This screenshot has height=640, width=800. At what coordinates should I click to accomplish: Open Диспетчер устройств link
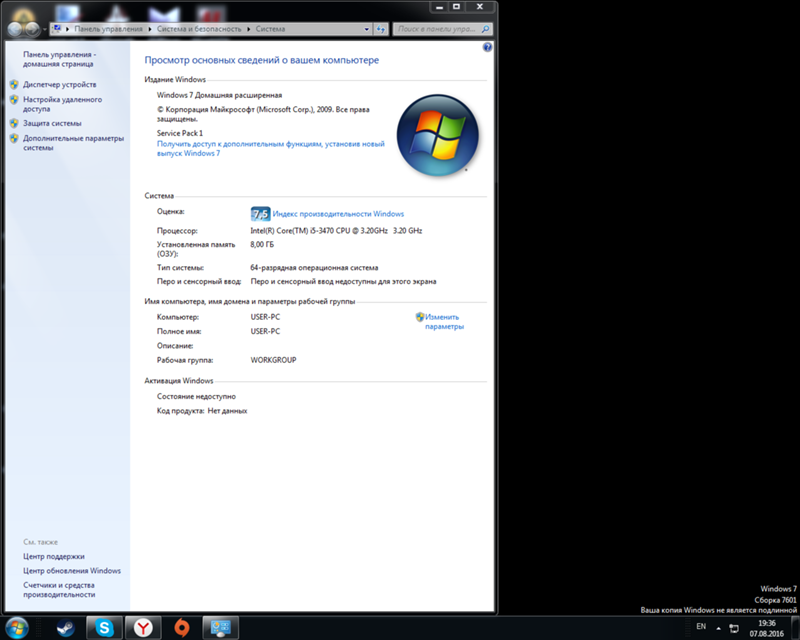60,84
